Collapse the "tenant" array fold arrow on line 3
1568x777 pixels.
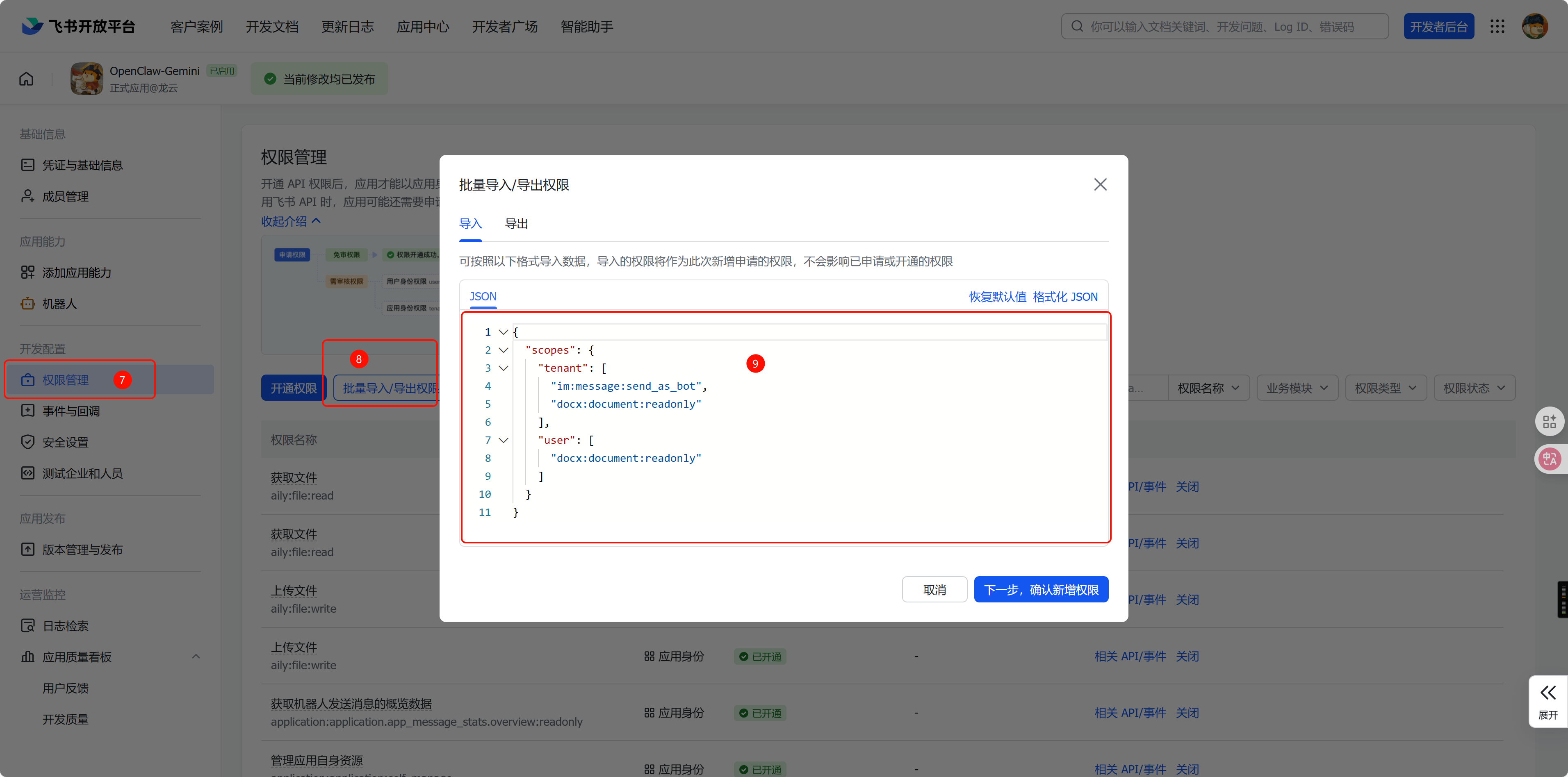[504, 368]
